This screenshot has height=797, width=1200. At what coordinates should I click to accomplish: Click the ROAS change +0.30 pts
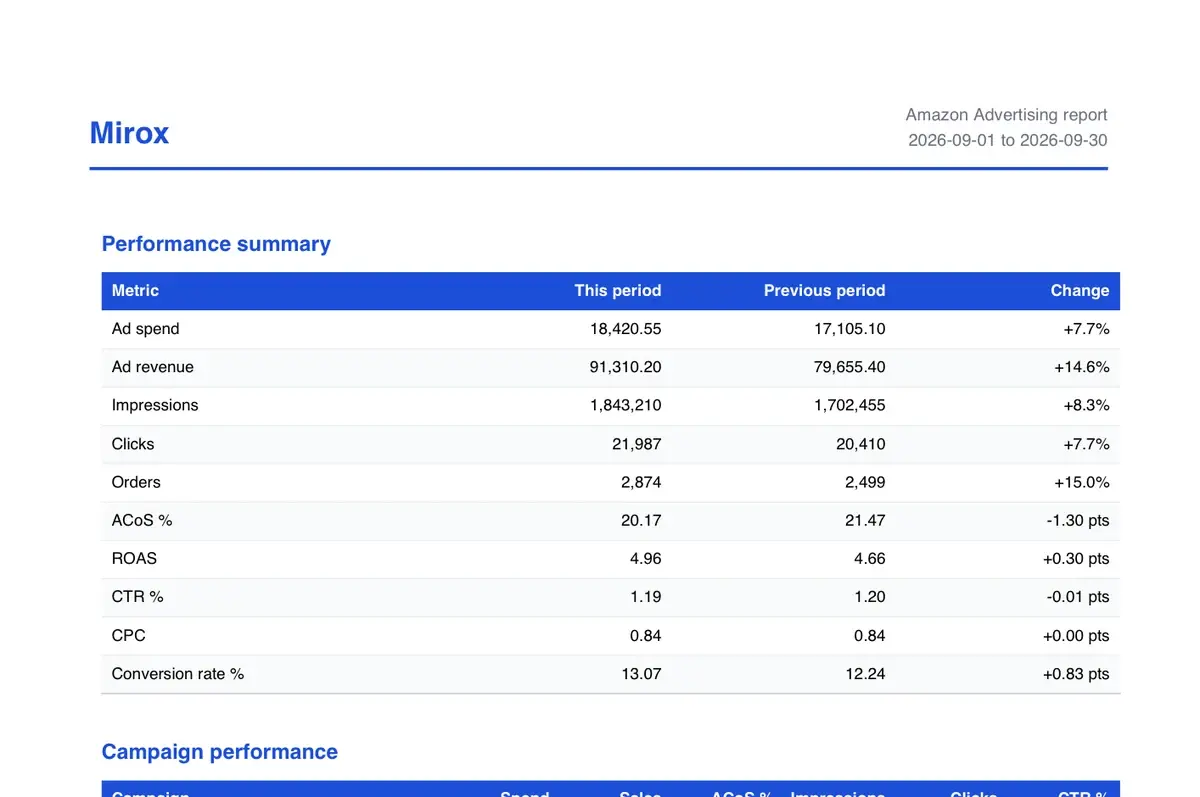pyautogui.click(x=1076, y=558)
